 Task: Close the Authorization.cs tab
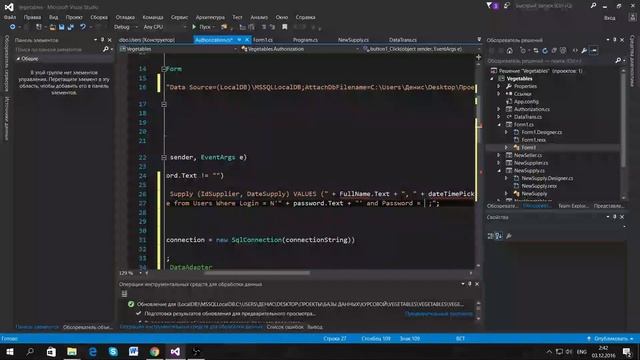click(247, 40)
